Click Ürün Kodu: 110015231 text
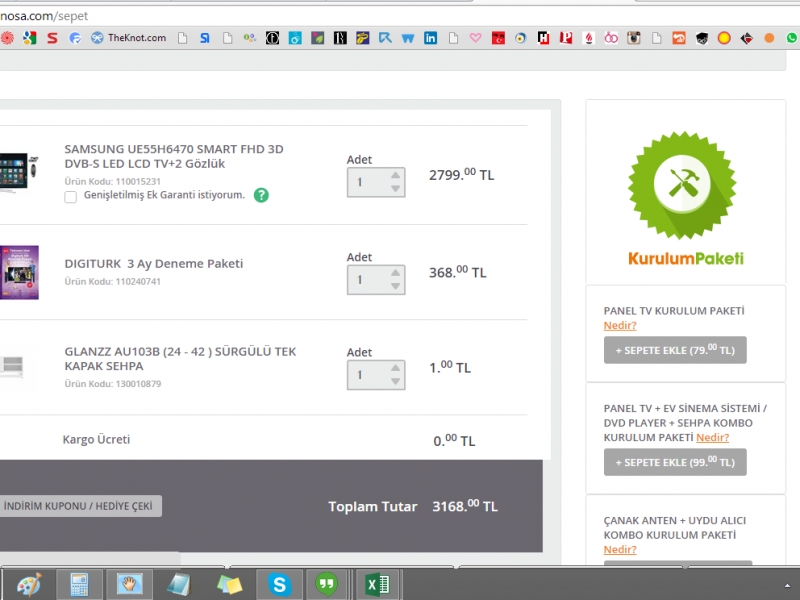 [x=112, y=181]
